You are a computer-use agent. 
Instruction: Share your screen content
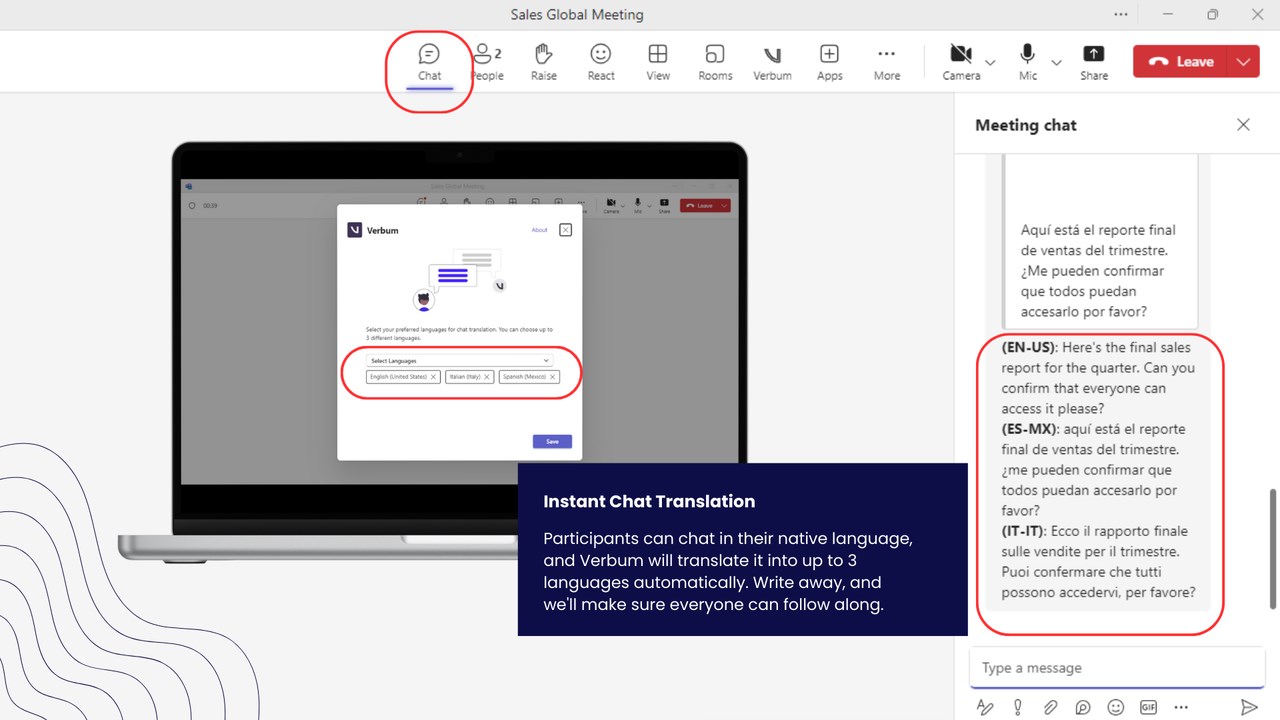coord(1094,61)
